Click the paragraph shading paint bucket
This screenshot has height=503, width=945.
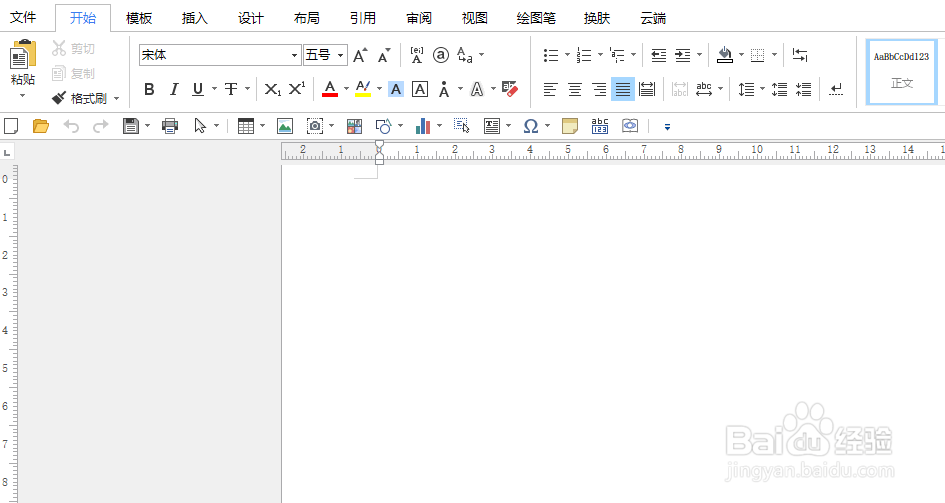[x=725, y=55]
